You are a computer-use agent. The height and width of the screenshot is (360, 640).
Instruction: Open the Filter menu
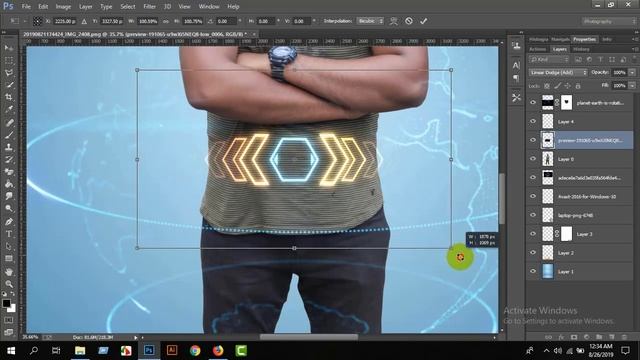click(x=149, y=7)
